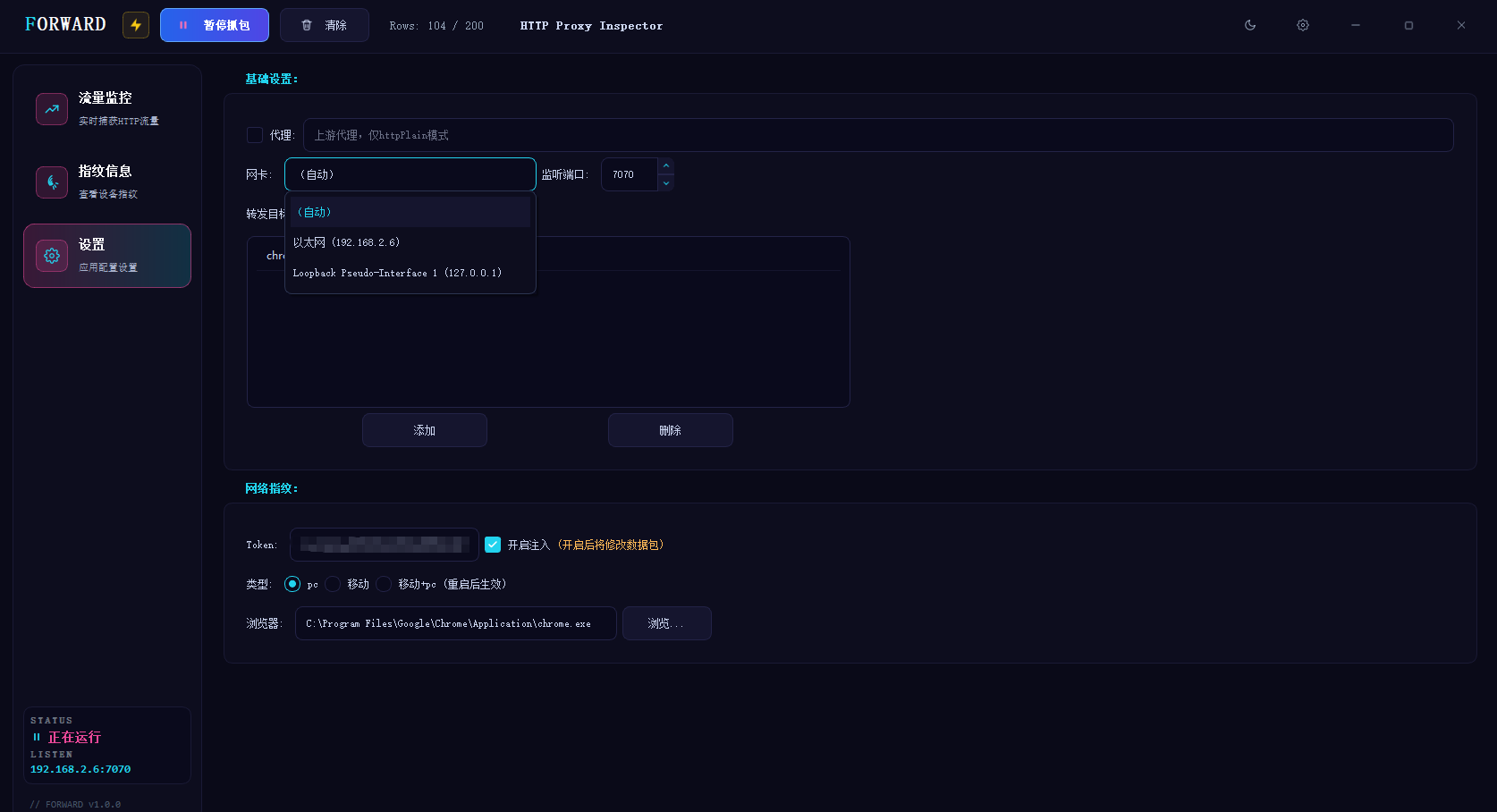Click the FORWARD logo text
Viewport: 1497px width, 812px height.
tap(65, 24)
